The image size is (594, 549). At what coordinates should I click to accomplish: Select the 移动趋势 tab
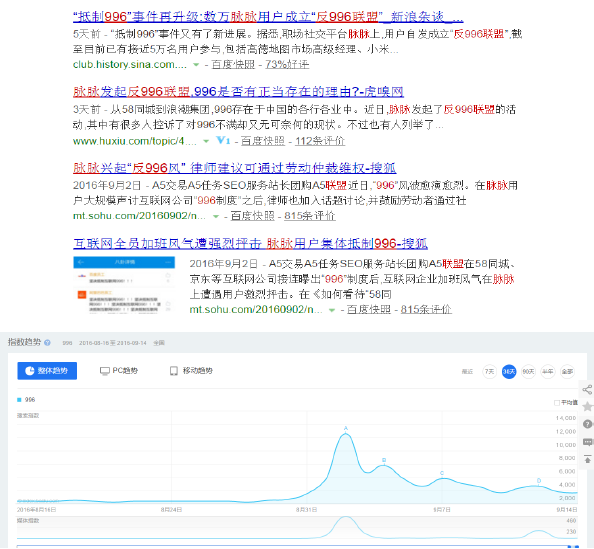pyautogui.click(x=191, y=371)
